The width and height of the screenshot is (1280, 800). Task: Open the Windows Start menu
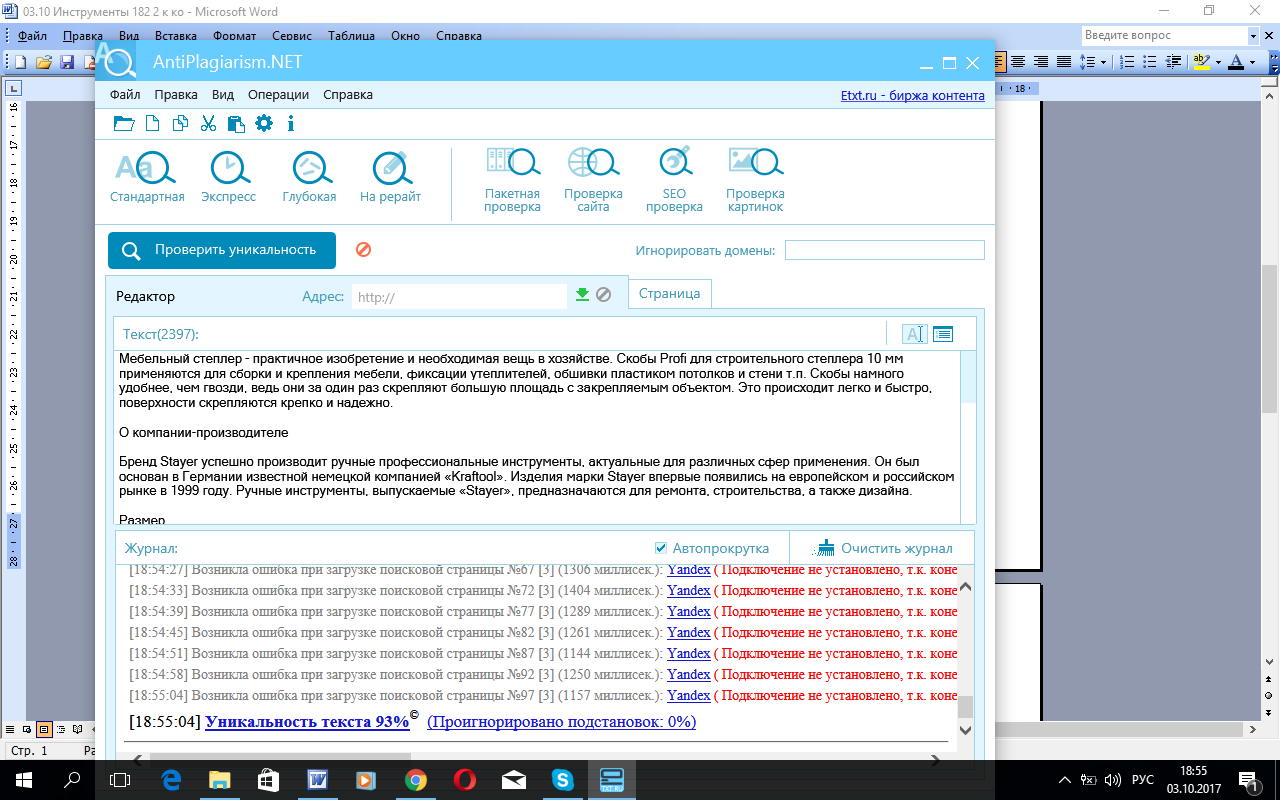(x=24, y=779)
